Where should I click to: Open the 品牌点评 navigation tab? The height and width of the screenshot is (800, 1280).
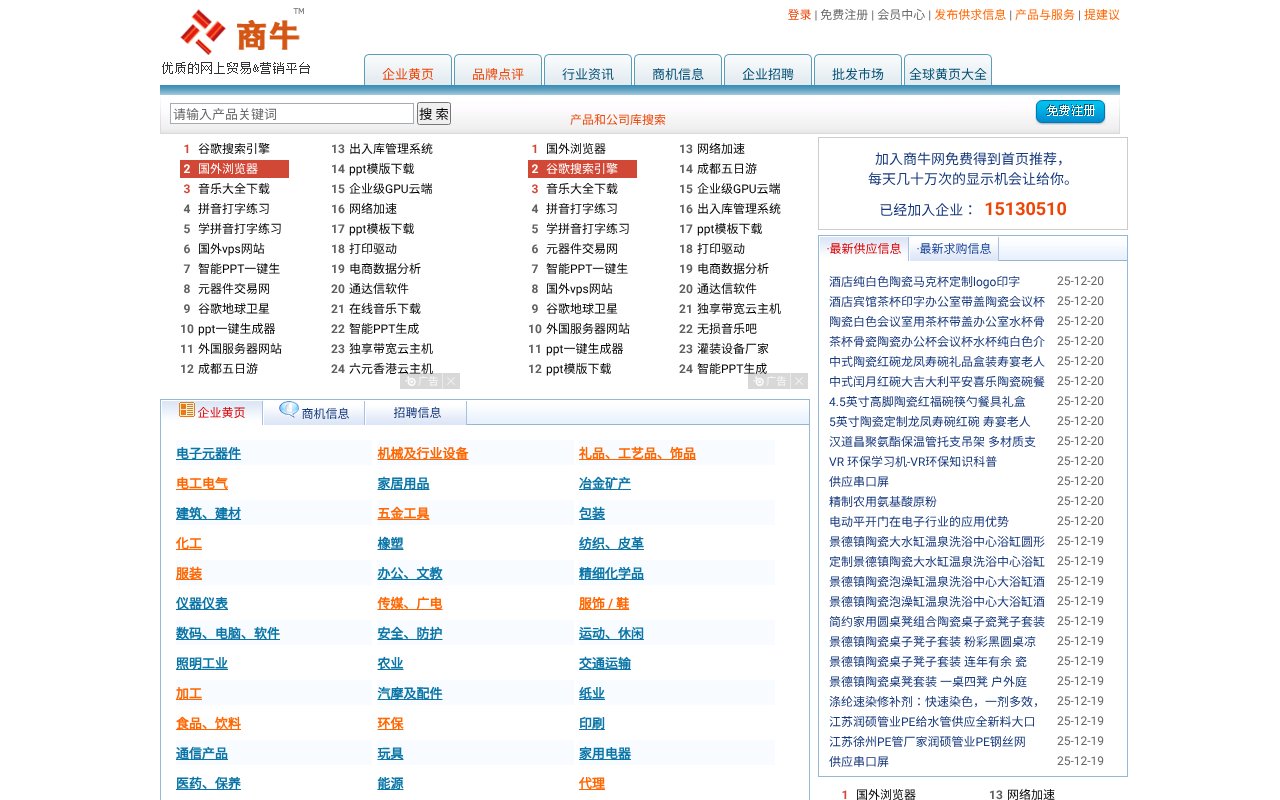pyautogui.click(x=498, y=72)
